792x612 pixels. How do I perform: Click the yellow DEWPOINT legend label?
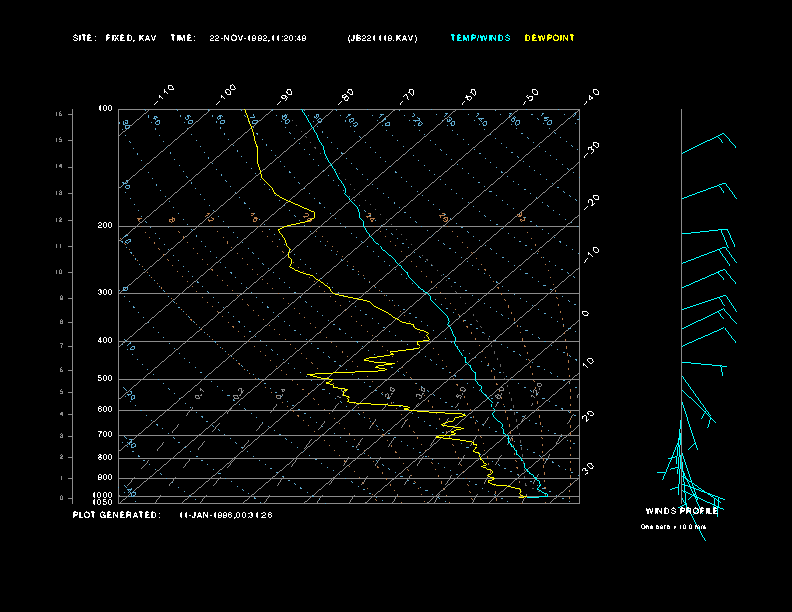[549, 38]
